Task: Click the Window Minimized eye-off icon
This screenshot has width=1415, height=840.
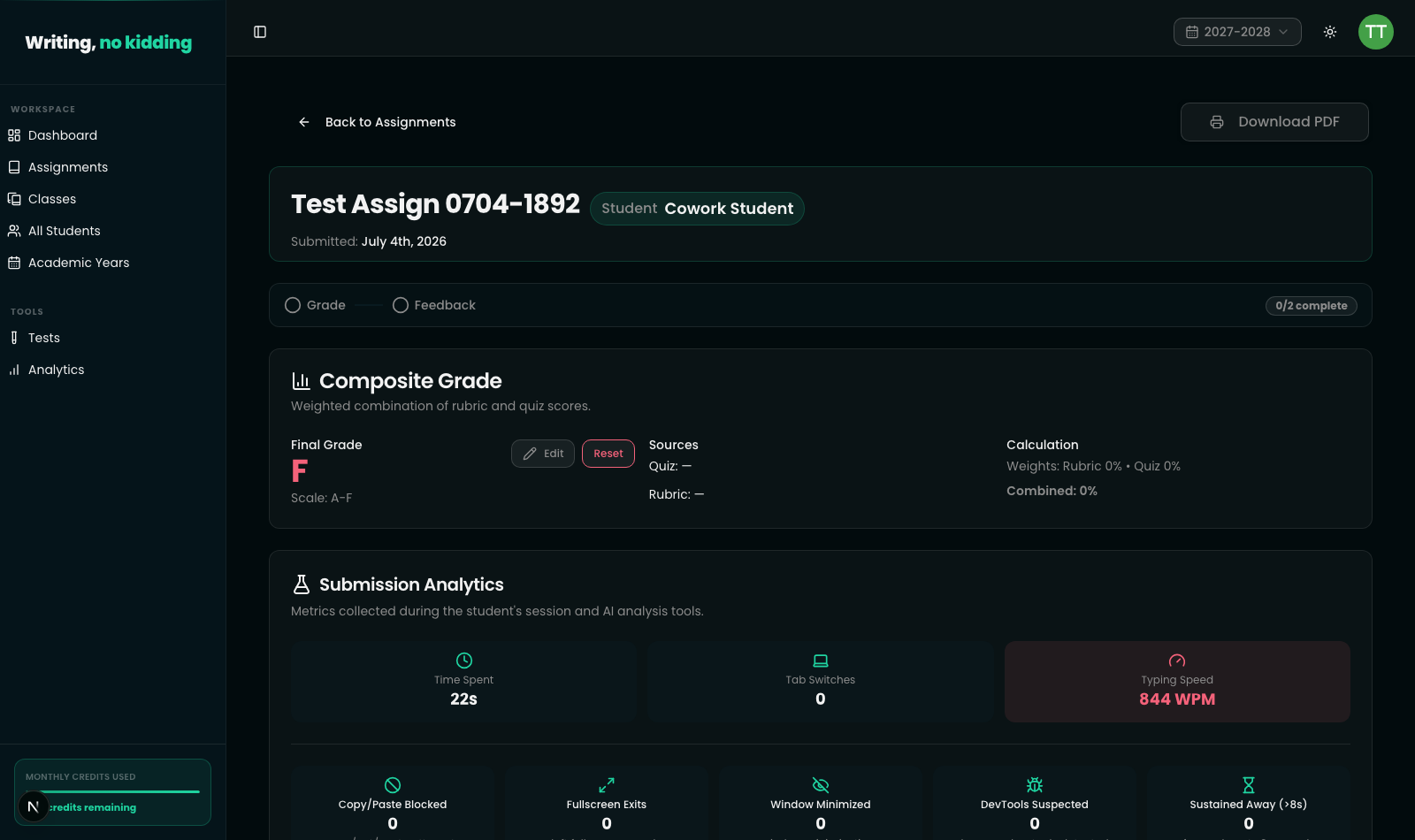Action: pos(821,785)
